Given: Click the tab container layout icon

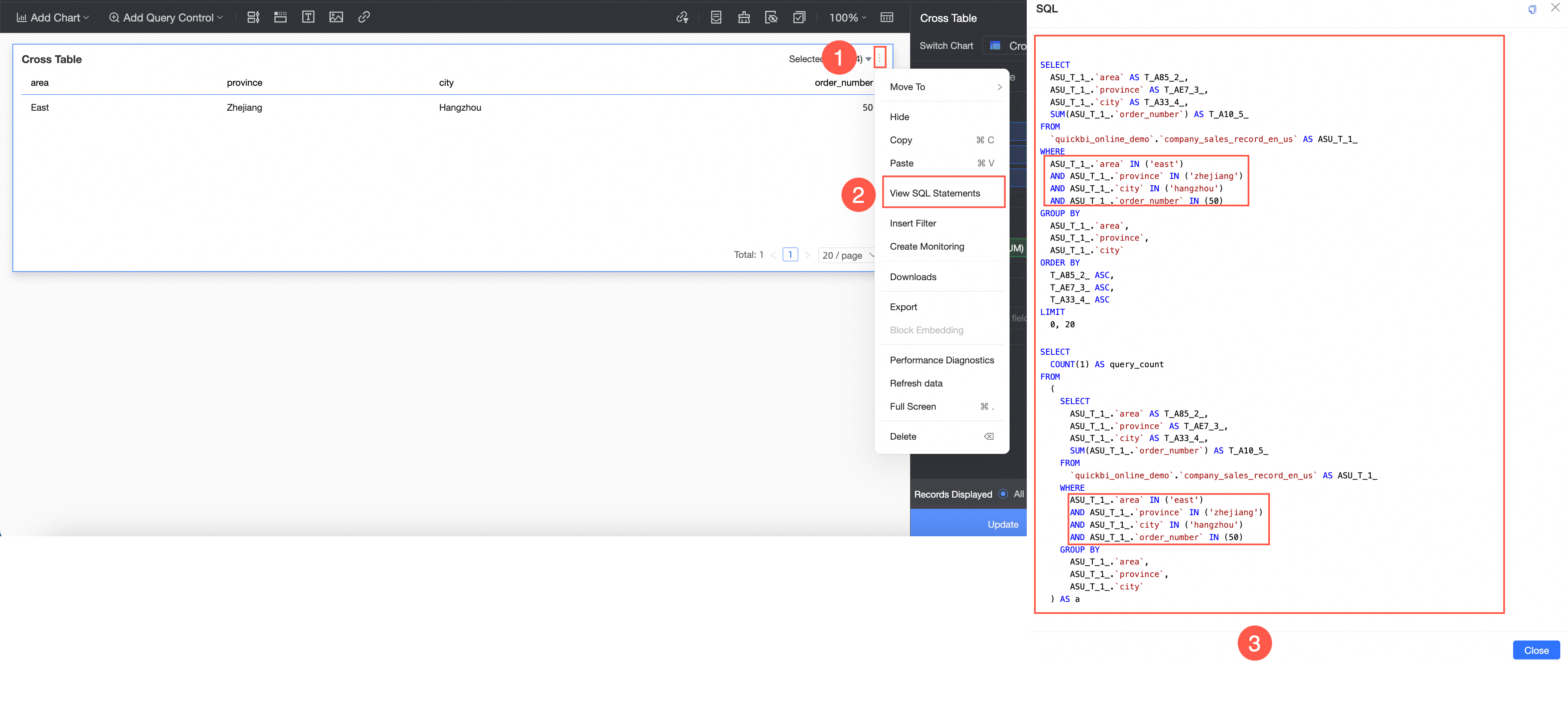Looking at the screenshot, I should tap(280, 17).
